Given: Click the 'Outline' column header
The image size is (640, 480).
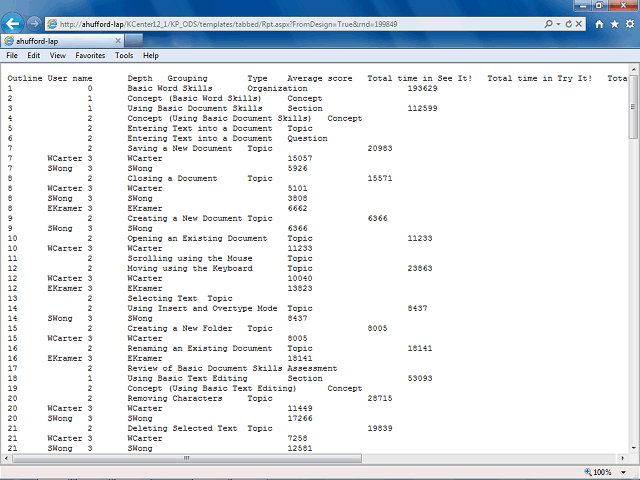Looking at the screenshot, I should click(24, 78).
